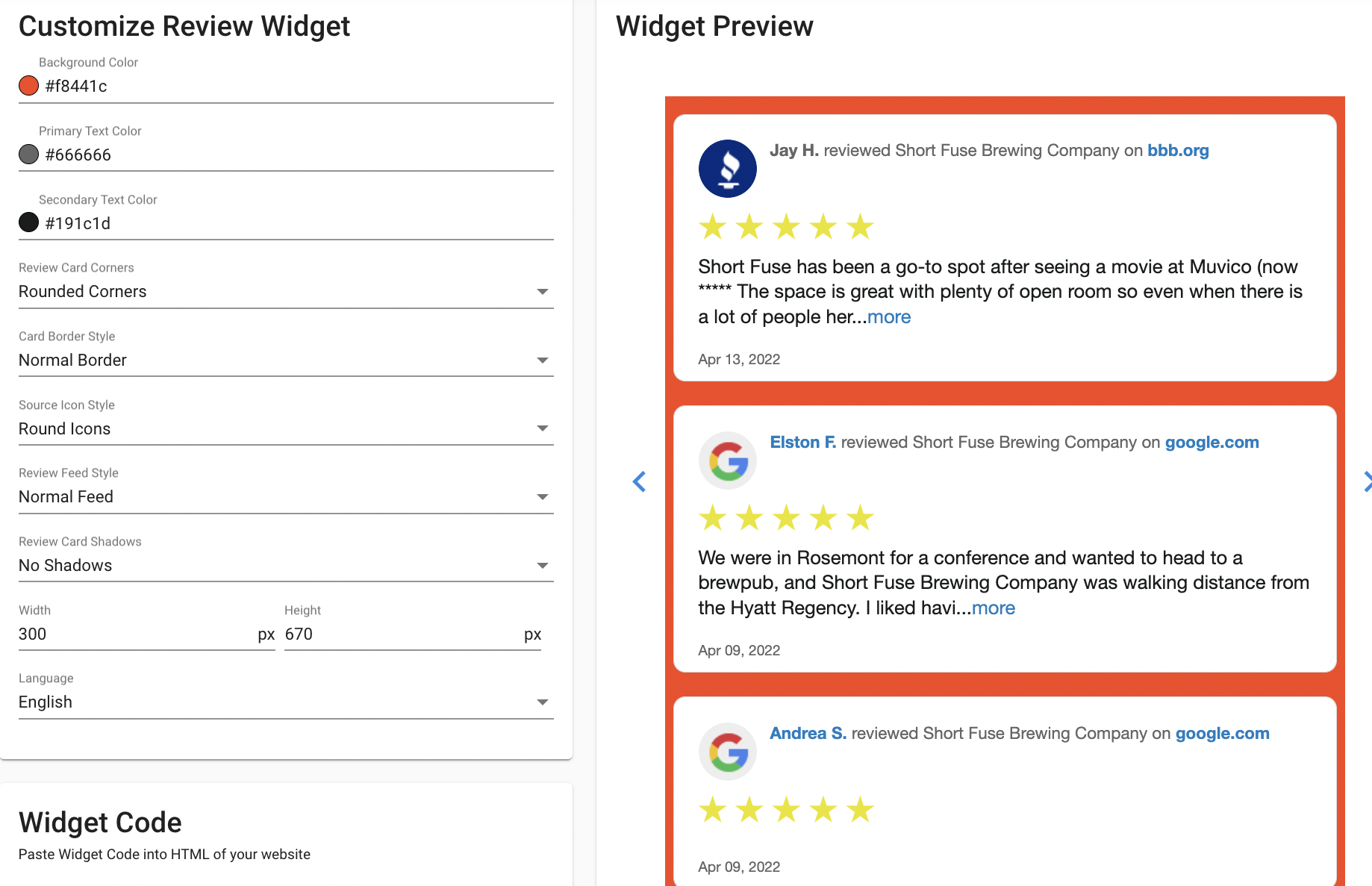Viewport: 1372px width, 886px height.
Task: Open the Source Icon Style dropdown
Action: tap(286, 428)
